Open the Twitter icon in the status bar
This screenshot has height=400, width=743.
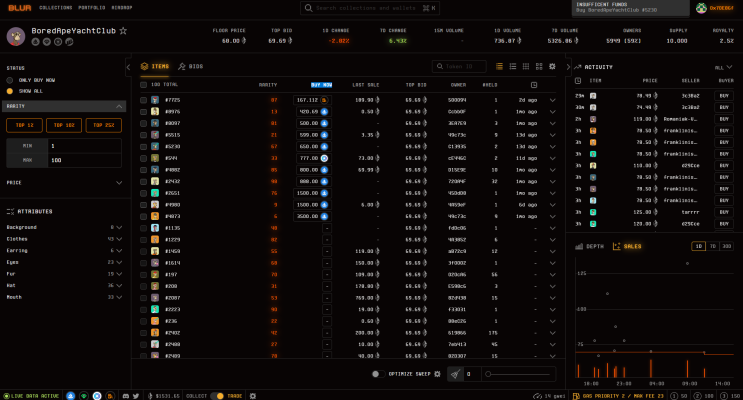[136, 396]
